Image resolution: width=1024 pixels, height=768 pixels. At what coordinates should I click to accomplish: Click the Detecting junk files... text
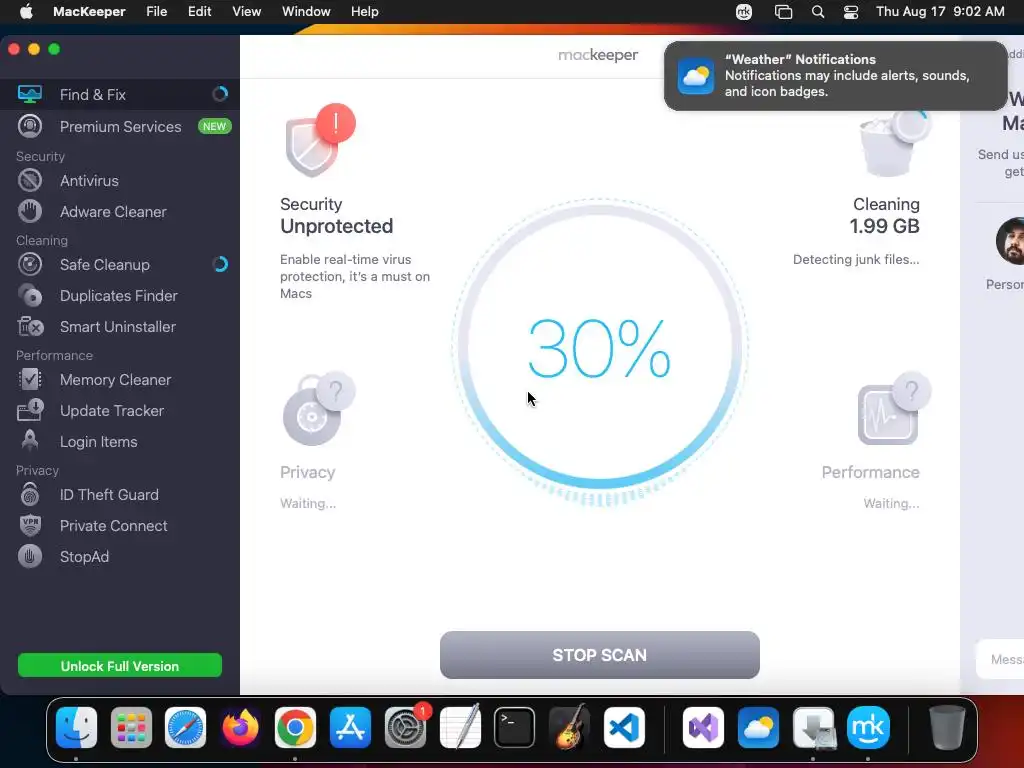tap(856, 259)
